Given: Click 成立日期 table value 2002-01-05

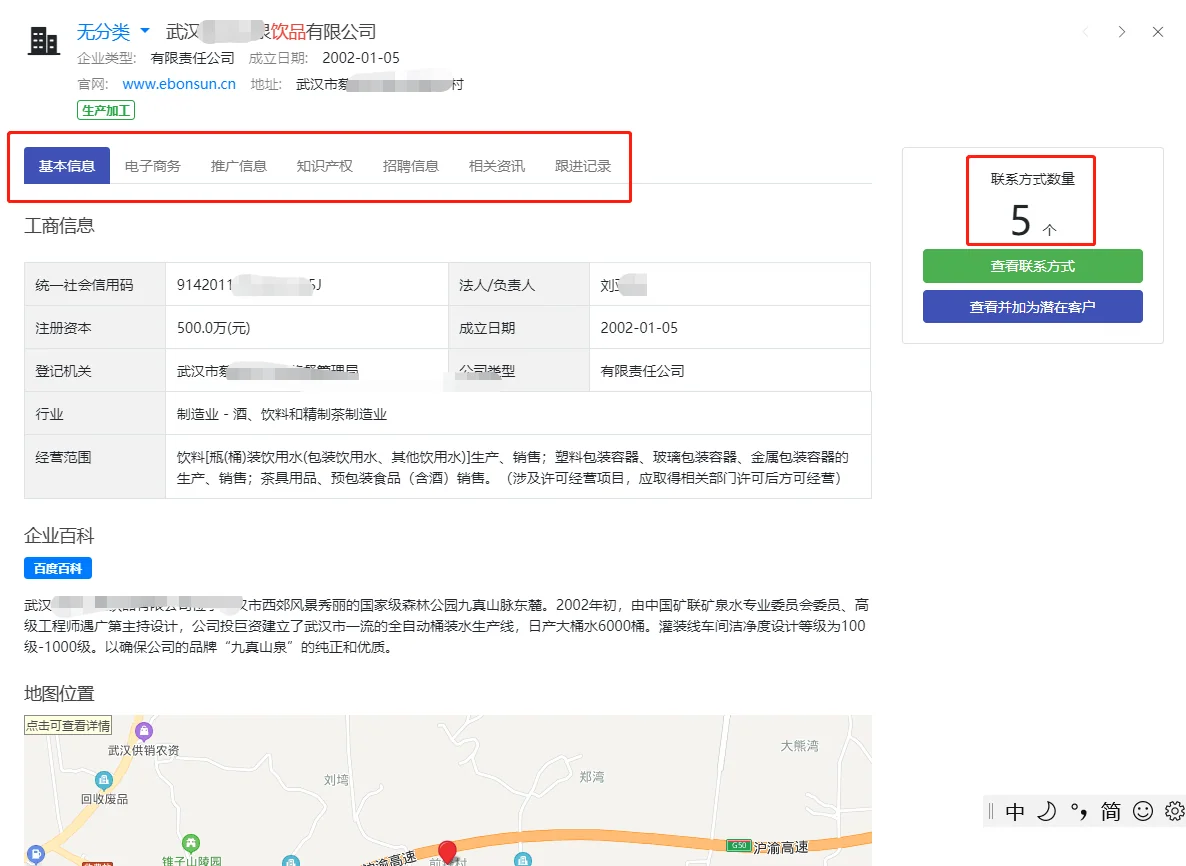Looking at the screenshot, I should click(639, 327).
